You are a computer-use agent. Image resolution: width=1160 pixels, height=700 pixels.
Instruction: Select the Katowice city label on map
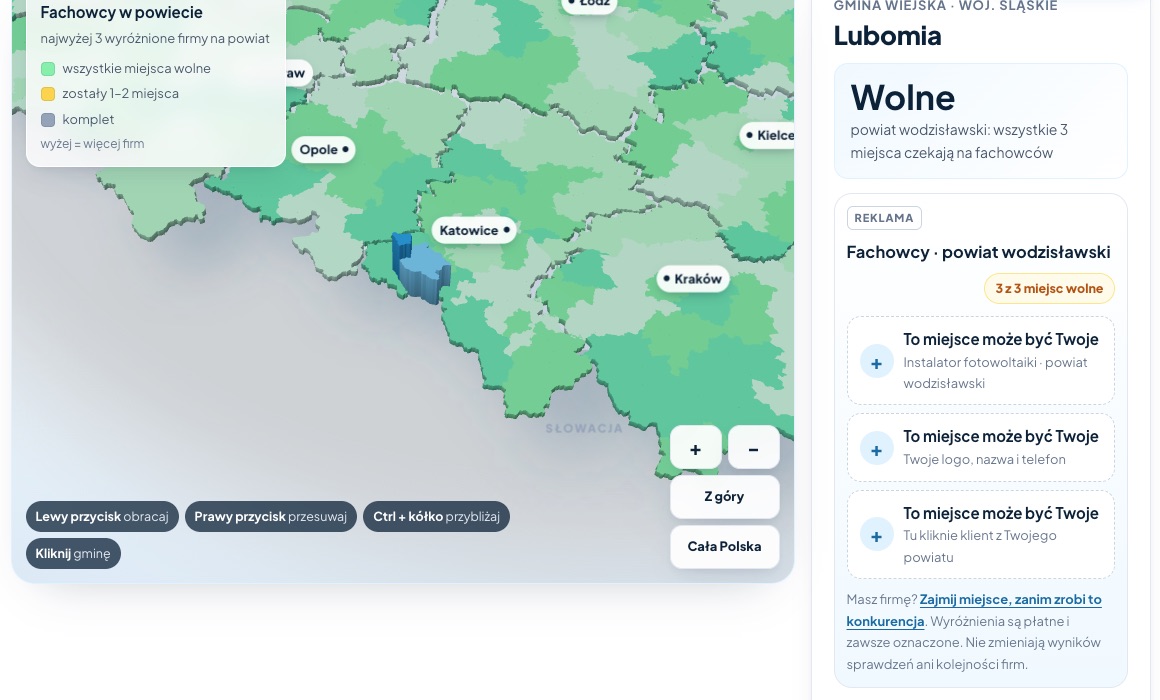[x=474, y=230]
